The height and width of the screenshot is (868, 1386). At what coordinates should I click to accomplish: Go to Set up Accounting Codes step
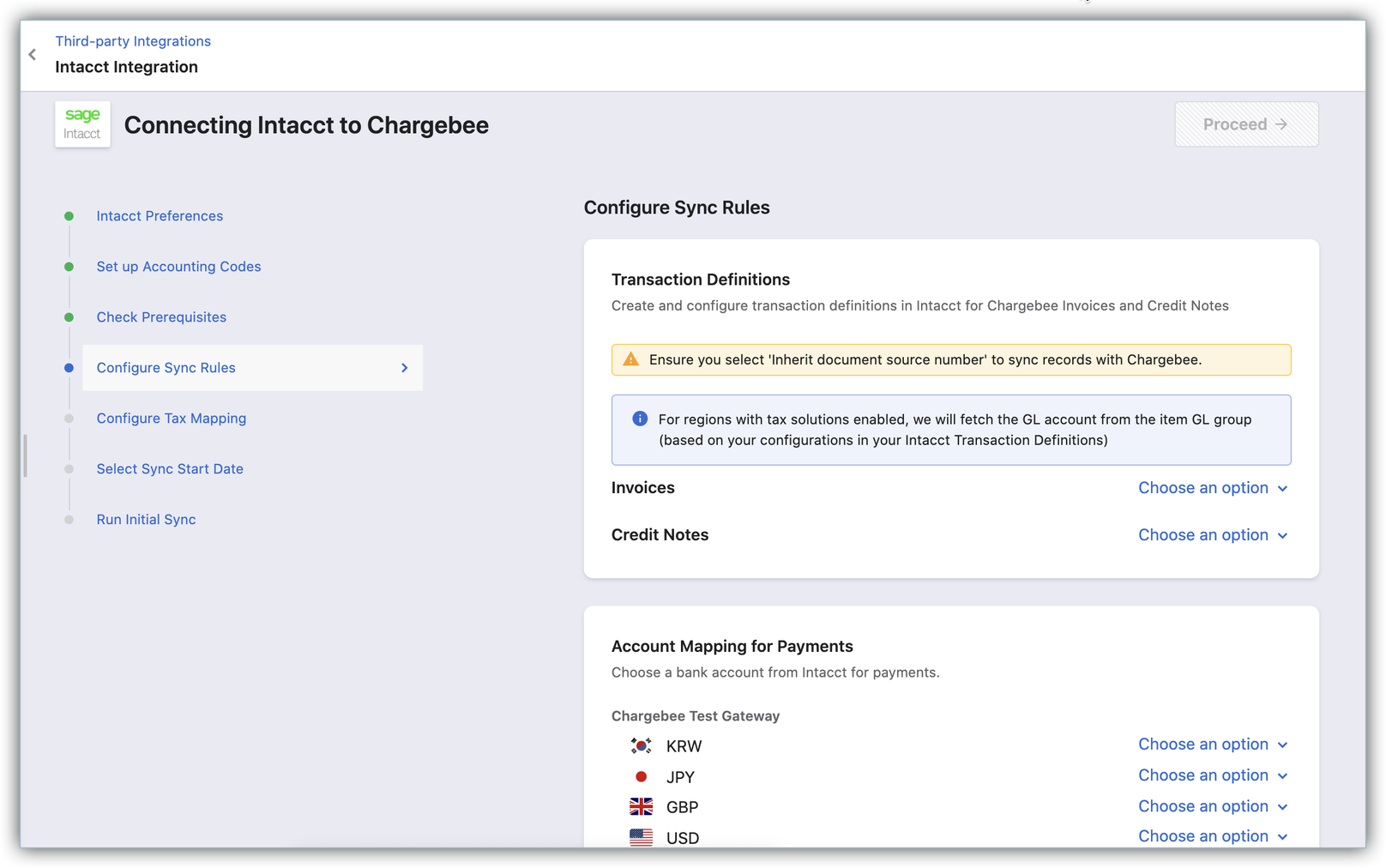click(178, 267)
